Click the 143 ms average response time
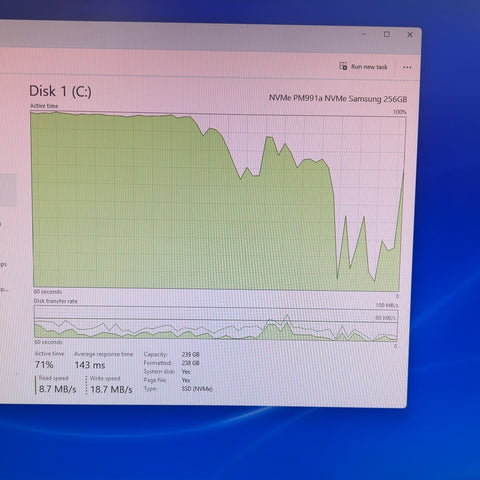 90,365
